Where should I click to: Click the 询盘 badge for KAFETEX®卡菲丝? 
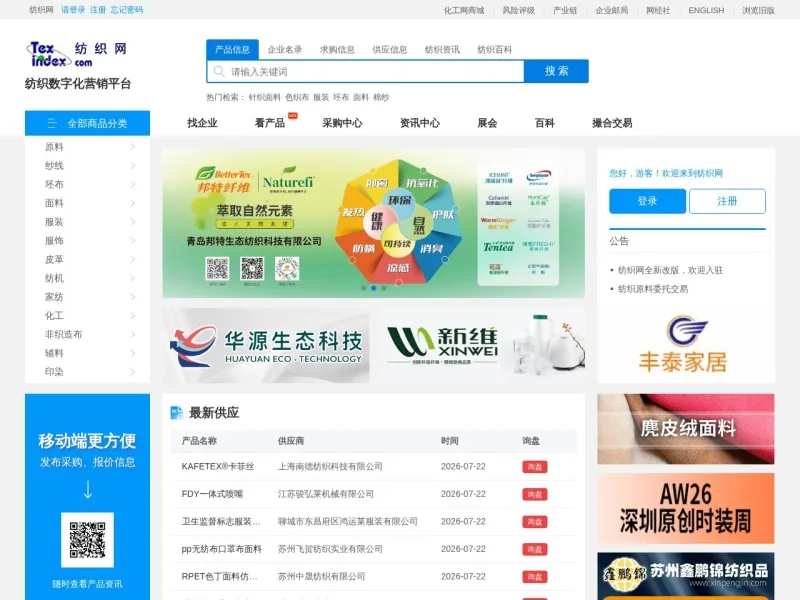click(535, 467)
